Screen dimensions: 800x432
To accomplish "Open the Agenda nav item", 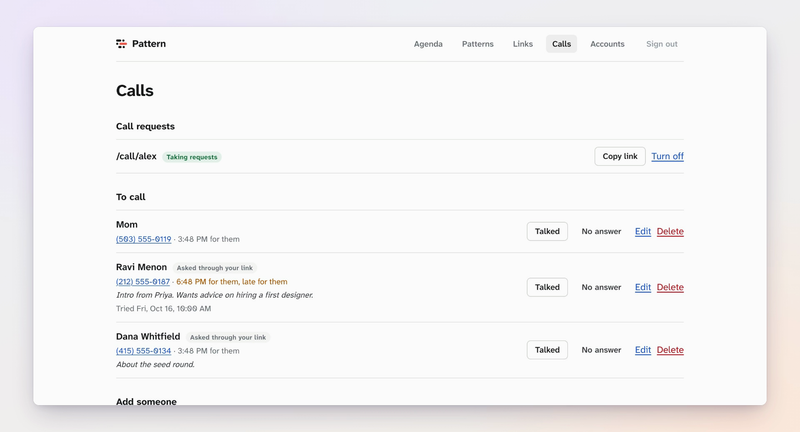I will 428,44.
